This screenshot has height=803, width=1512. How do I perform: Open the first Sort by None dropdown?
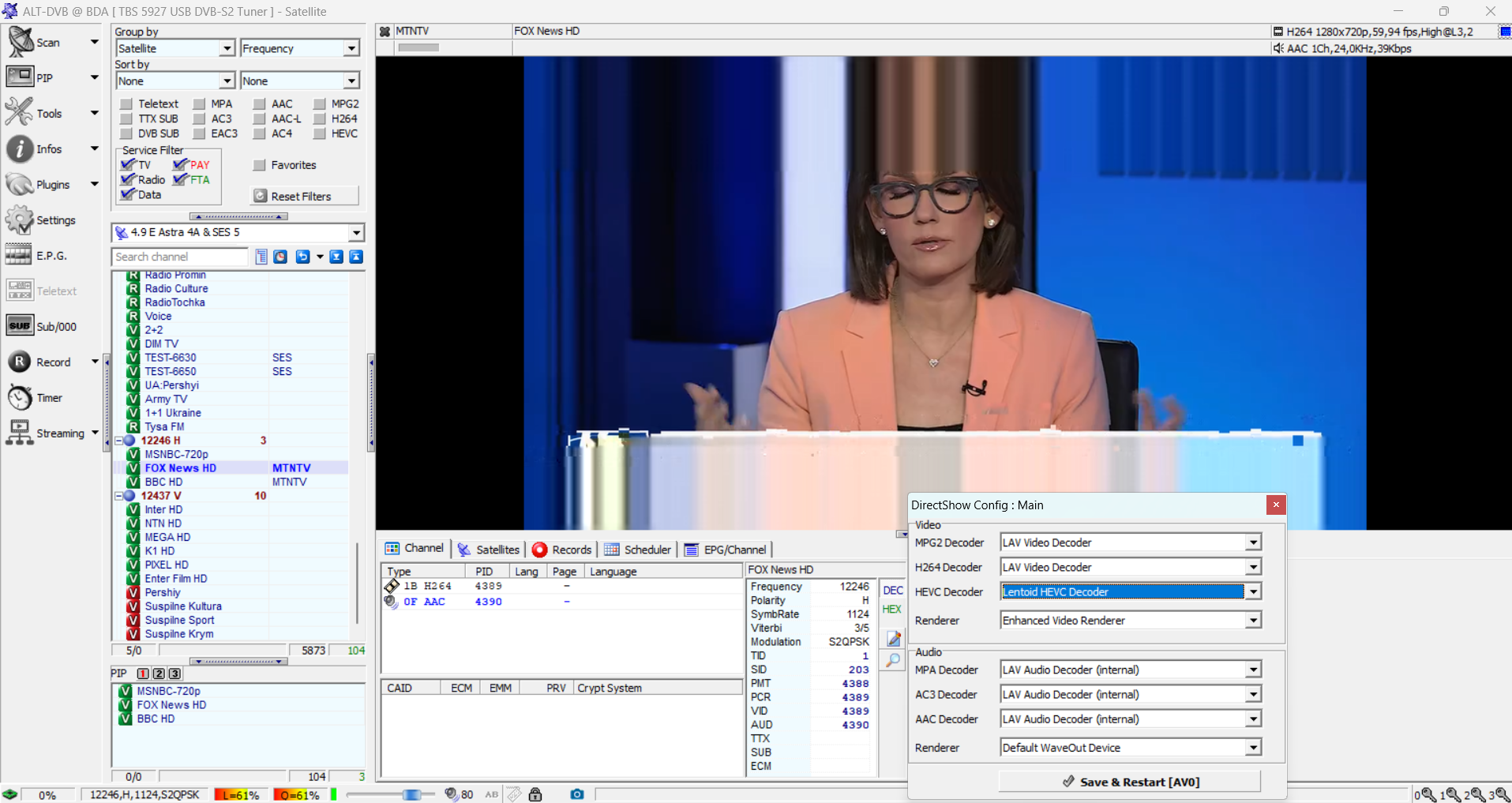(227, 81)
